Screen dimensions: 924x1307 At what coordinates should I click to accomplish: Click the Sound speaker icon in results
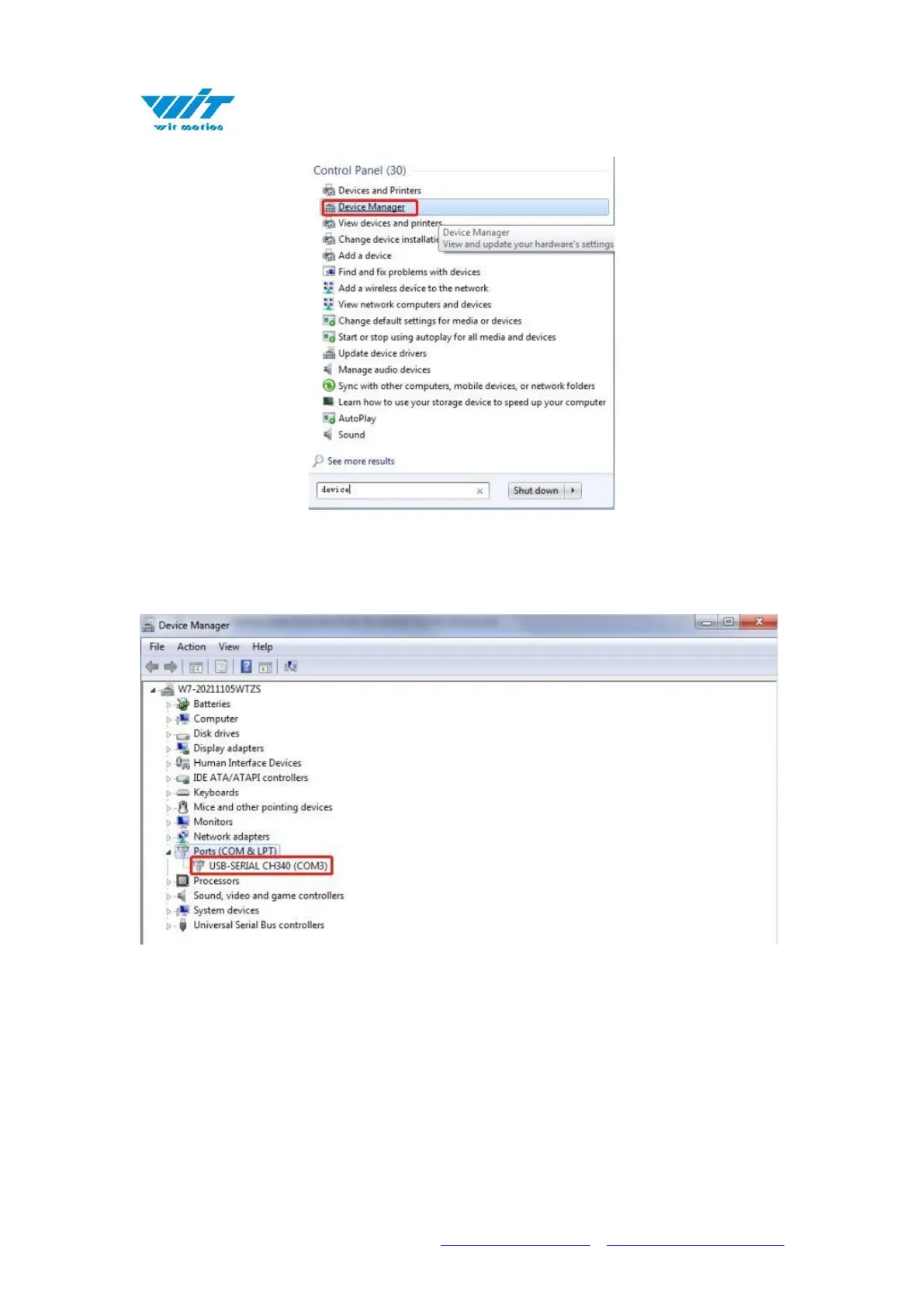click(328, 435)
